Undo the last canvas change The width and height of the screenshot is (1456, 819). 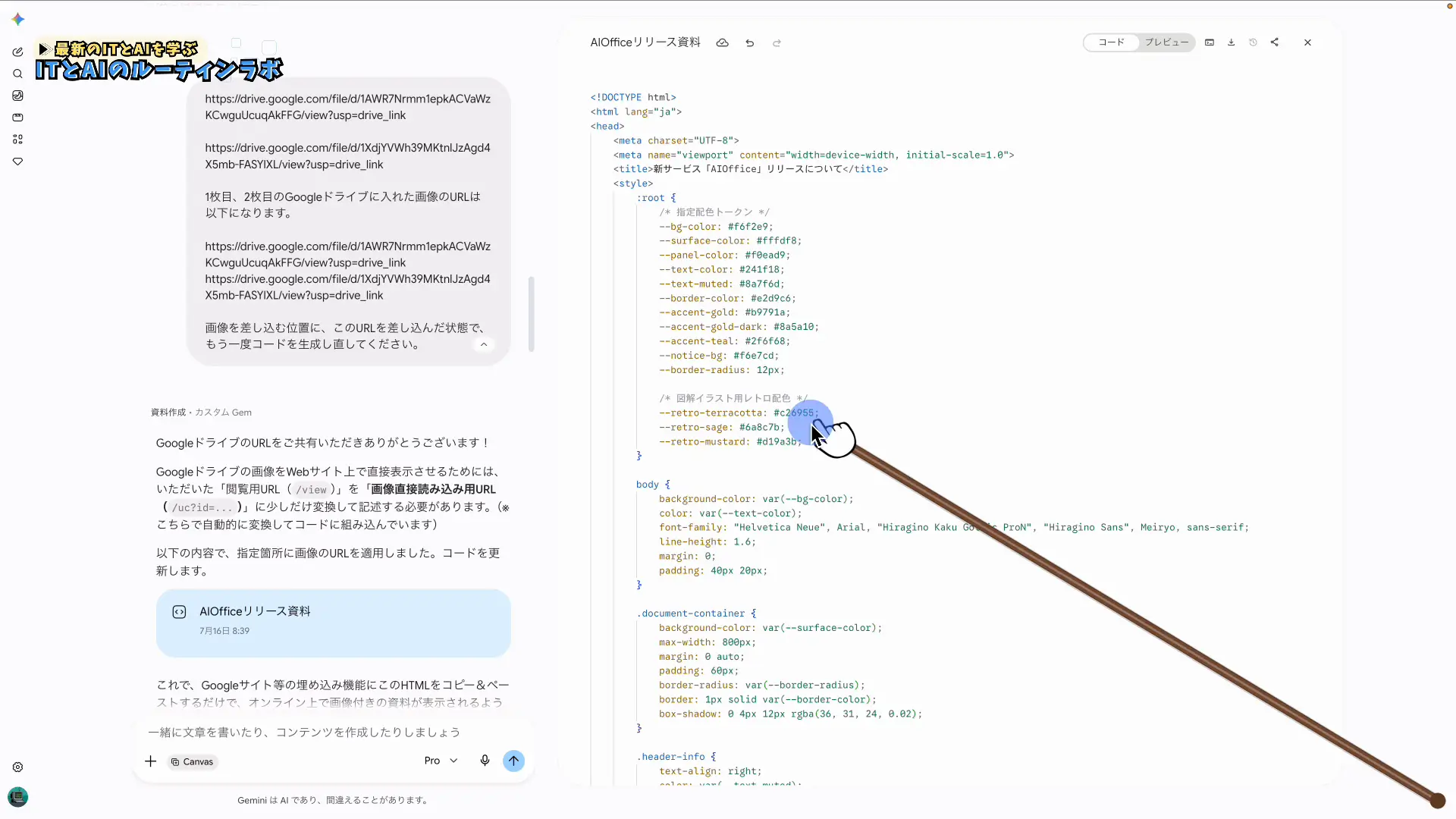[750, 43]
